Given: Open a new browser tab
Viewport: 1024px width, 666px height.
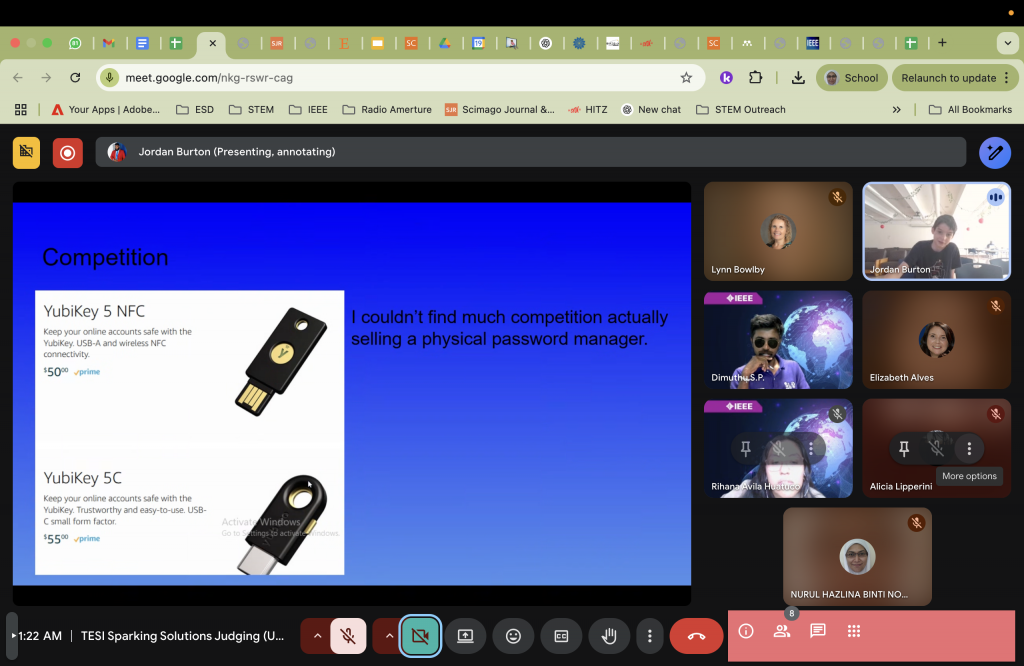Looking at the screenshot, I should [942, 43].
